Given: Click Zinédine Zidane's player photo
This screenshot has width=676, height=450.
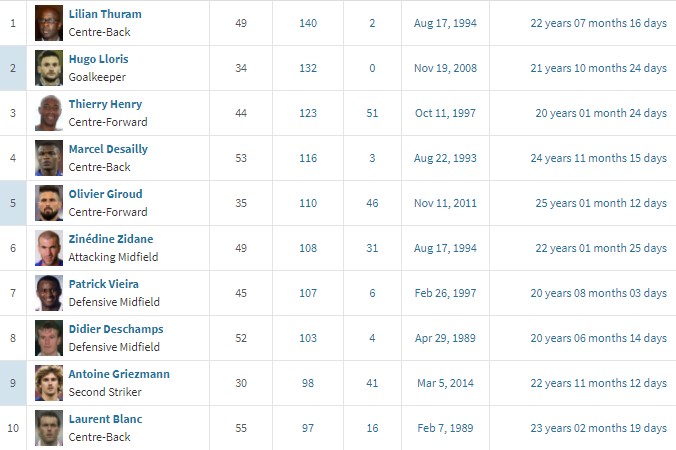Looking at the screenshot, I should (47, 248).
